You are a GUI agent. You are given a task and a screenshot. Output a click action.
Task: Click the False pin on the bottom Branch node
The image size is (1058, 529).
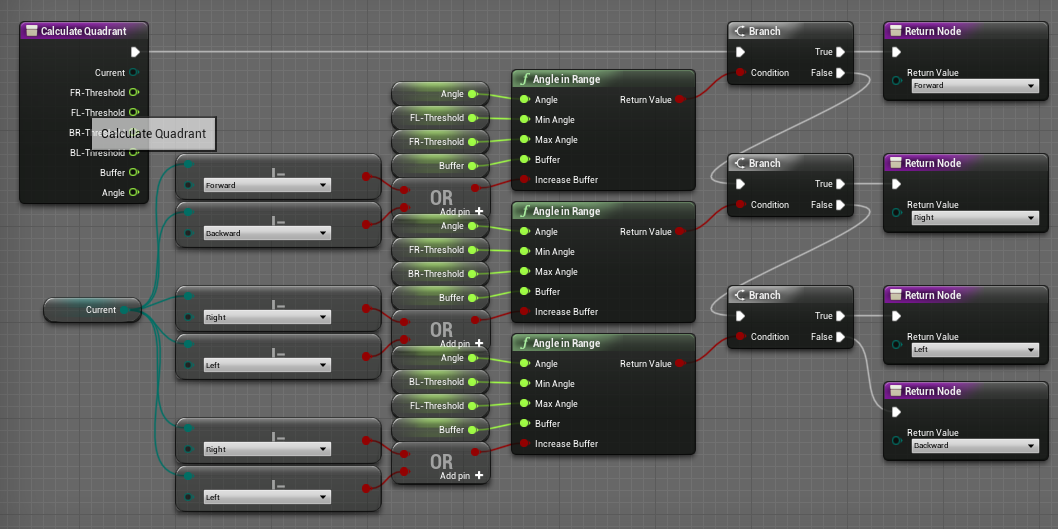[841, 337]
